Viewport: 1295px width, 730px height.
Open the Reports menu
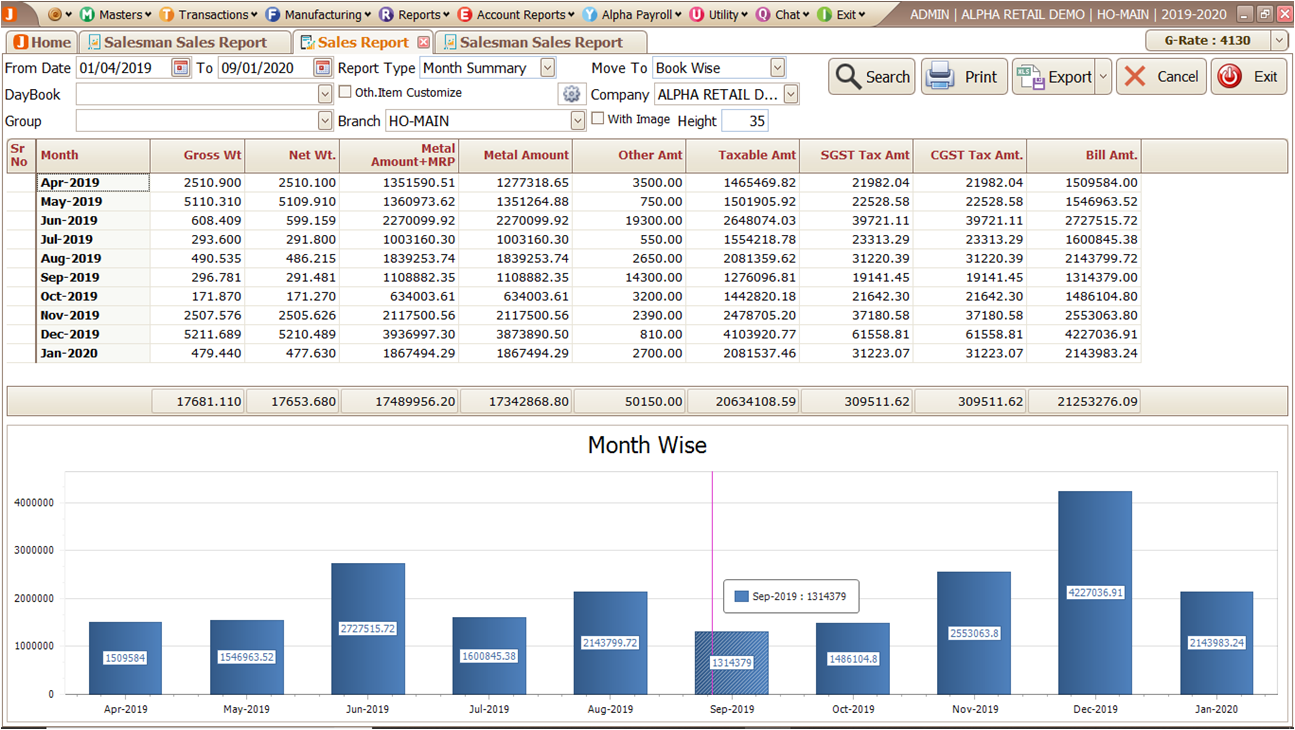[x=415, y=15]
